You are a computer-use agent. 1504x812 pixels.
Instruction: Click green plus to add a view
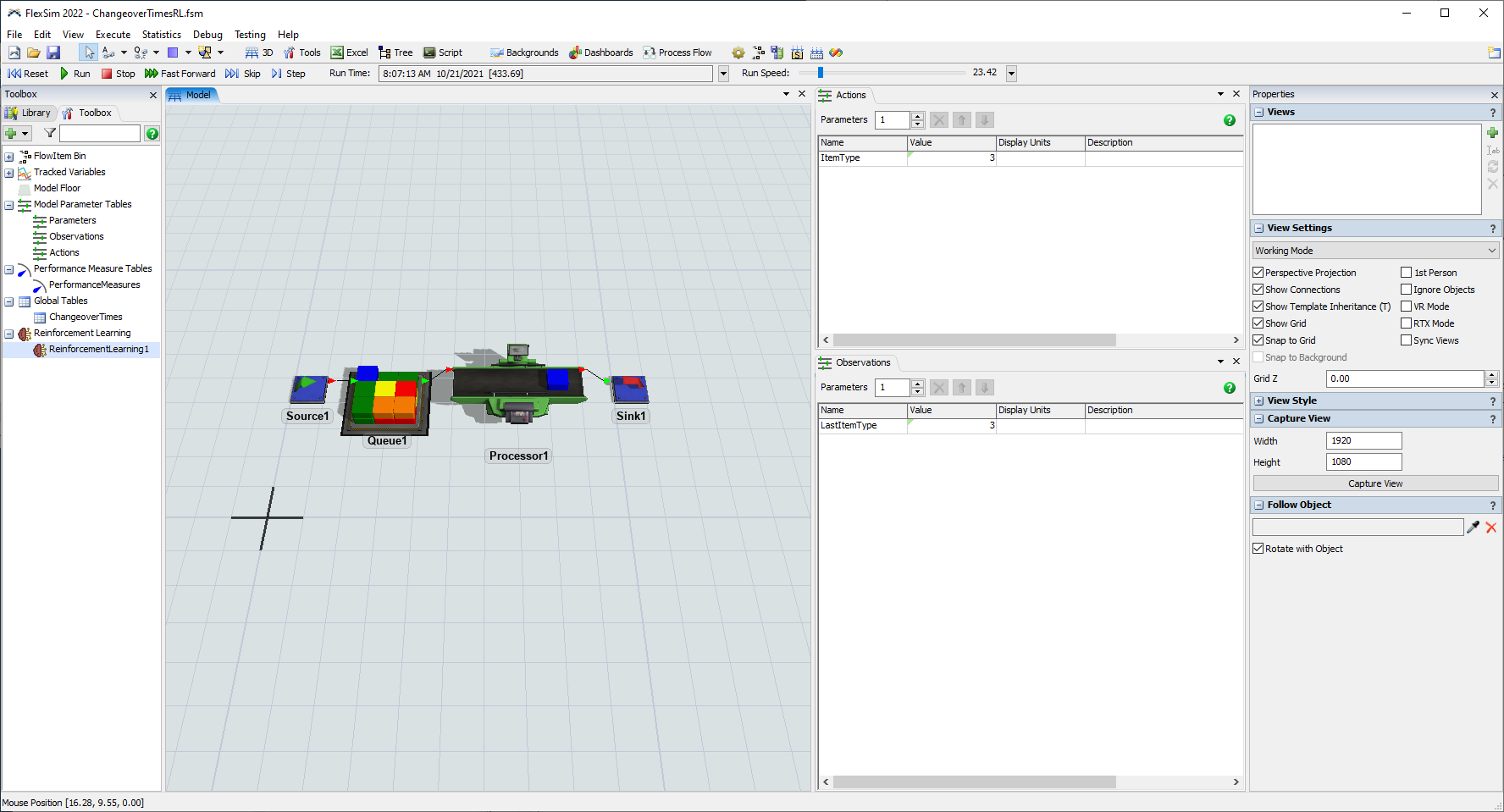tap(1492, 133)
